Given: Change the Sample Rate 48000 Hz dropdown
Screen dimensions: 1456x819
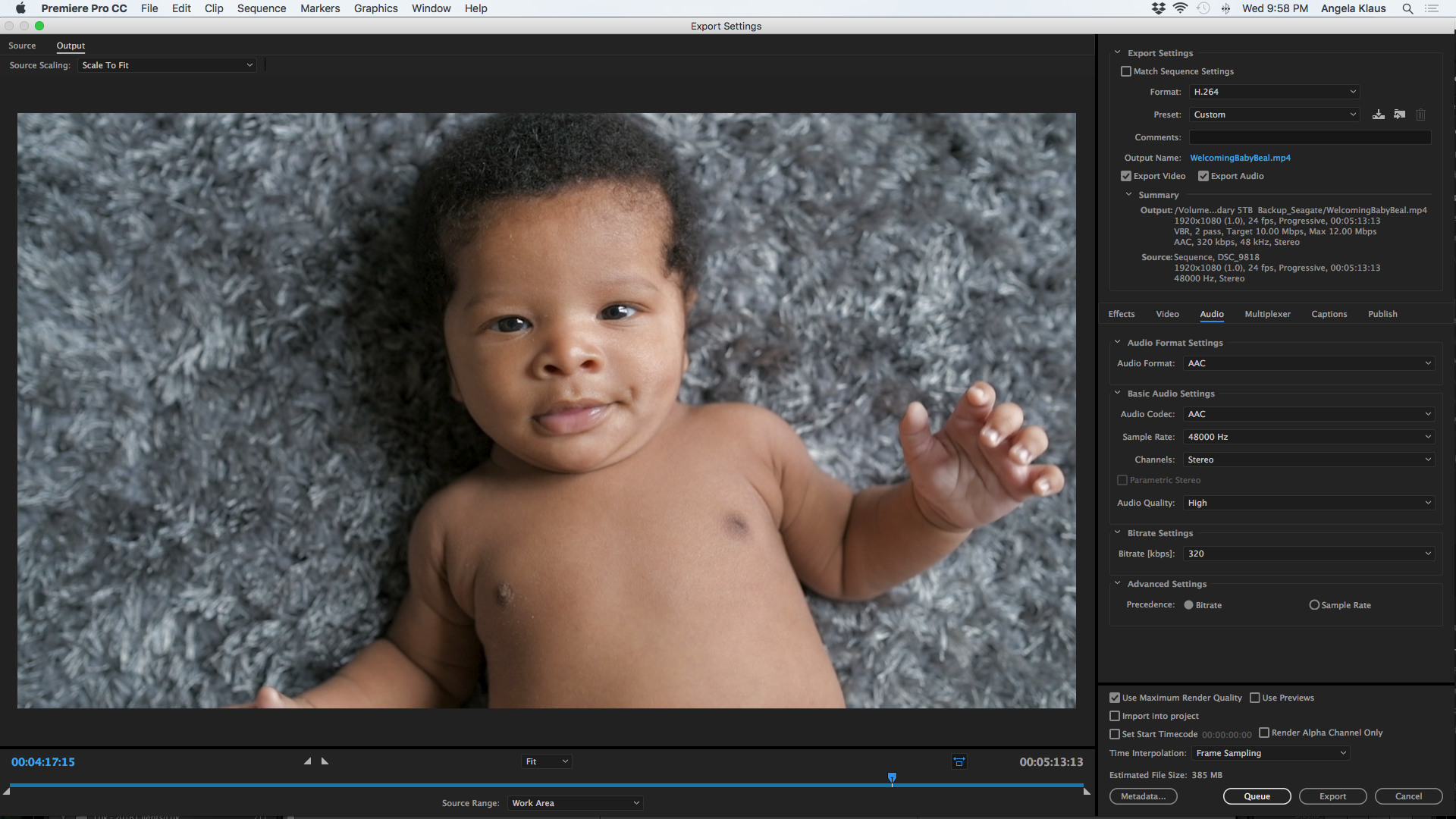Looking at the screenshot, I should click(x=1309, y=437).
